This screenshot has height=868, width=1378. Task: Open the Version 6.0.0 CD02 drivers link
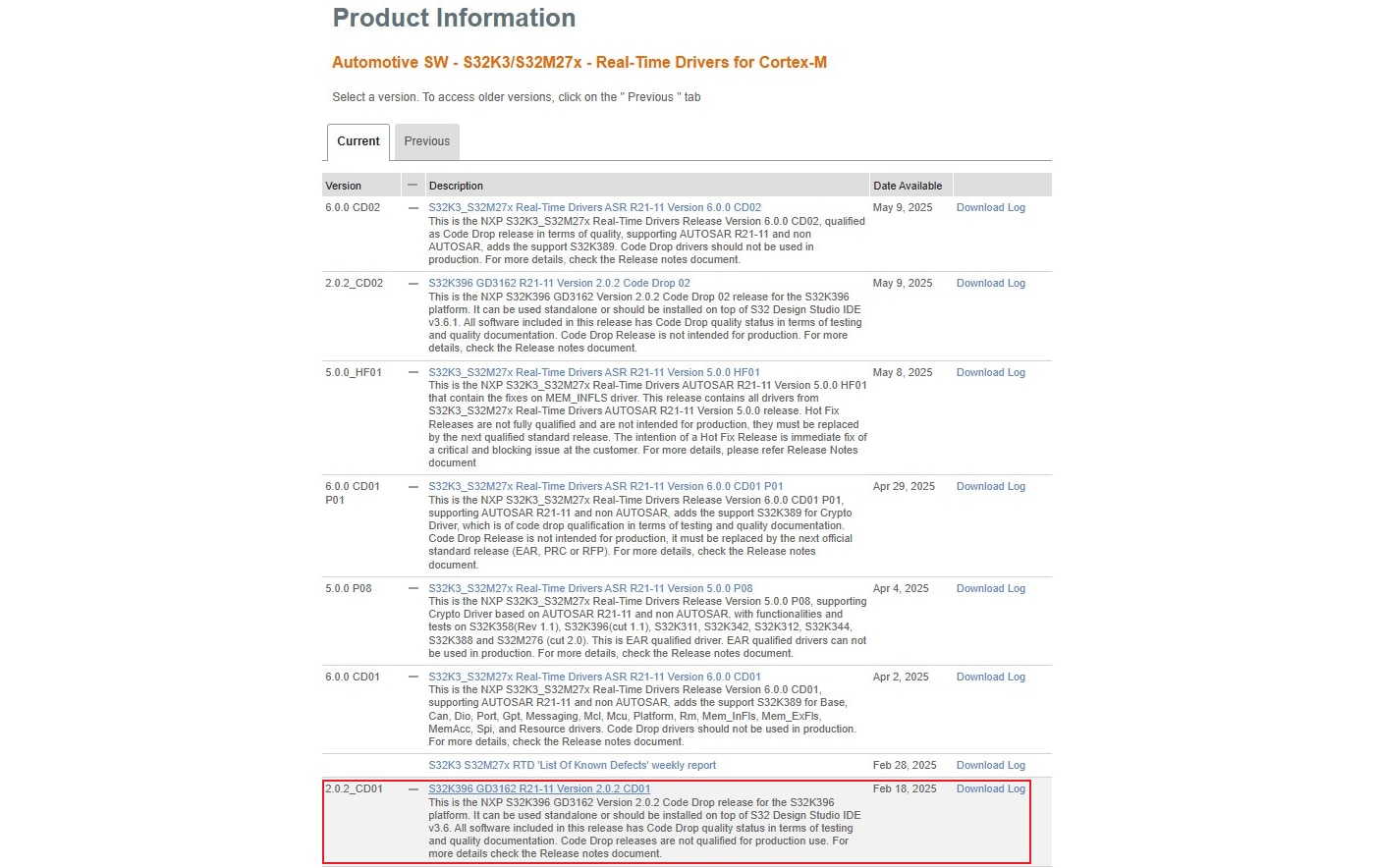[x=594, y=208]
